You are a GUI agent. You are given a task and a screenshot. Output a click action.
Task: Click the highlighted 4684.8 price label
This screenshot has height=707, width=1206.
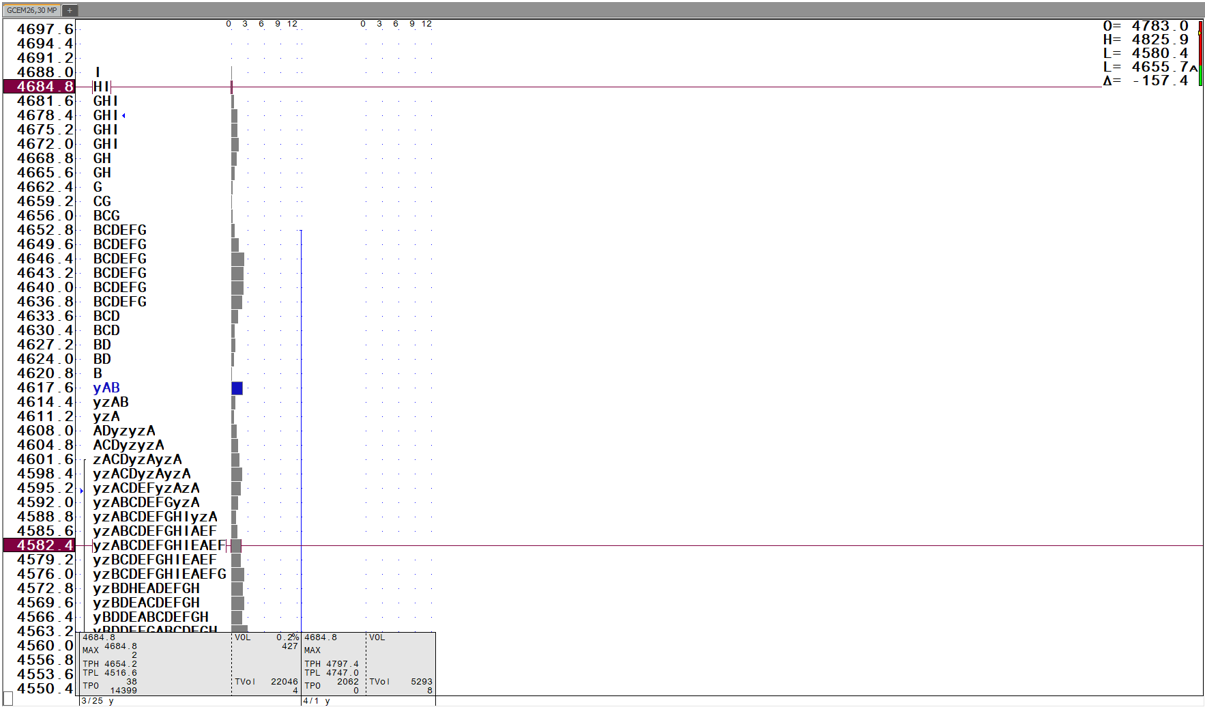click(39, 87)
